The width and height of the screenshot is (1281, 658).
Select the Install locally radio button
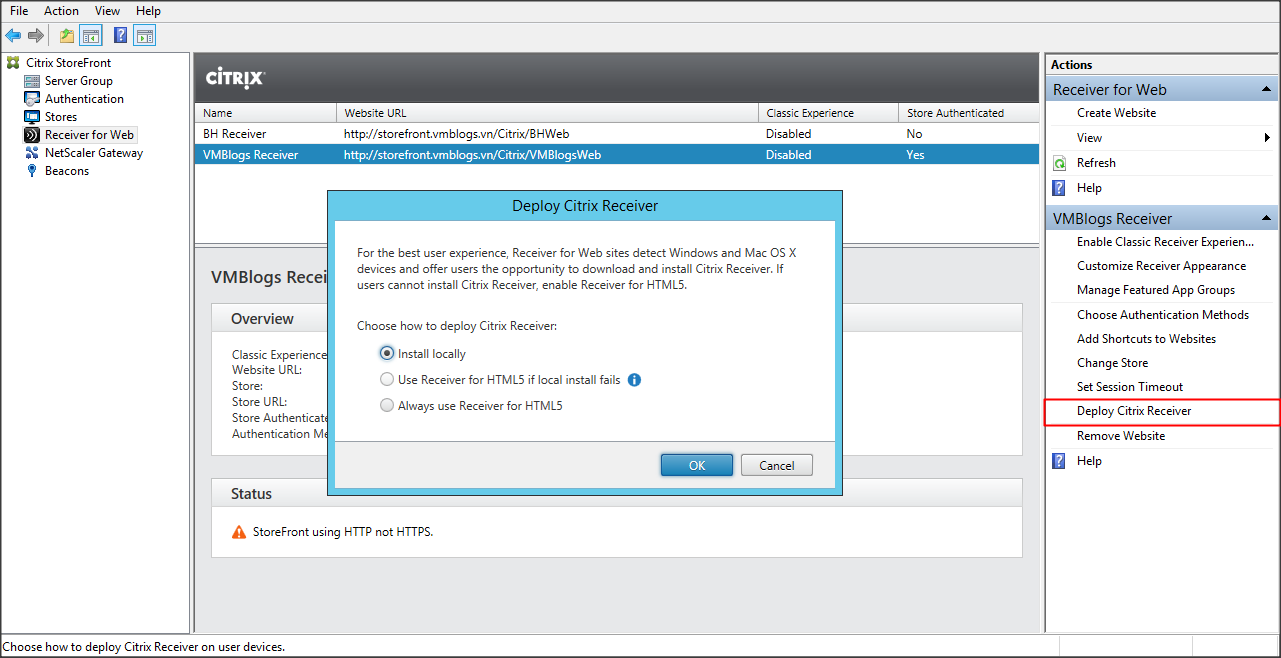point(387,354)
